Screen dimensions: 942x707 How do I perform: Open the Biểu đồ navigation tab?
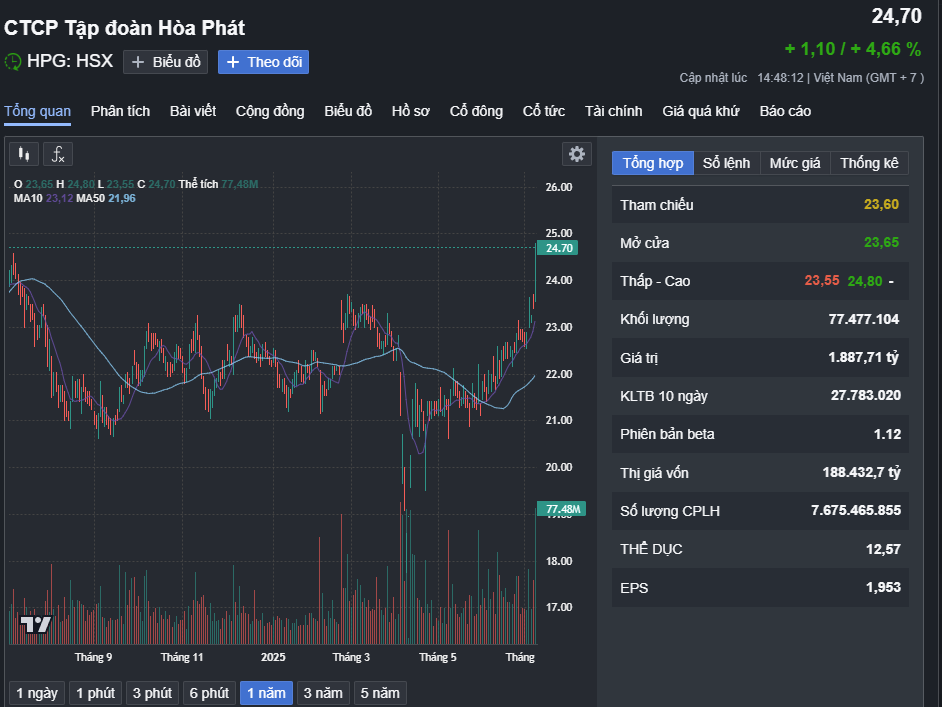point(348,111)
